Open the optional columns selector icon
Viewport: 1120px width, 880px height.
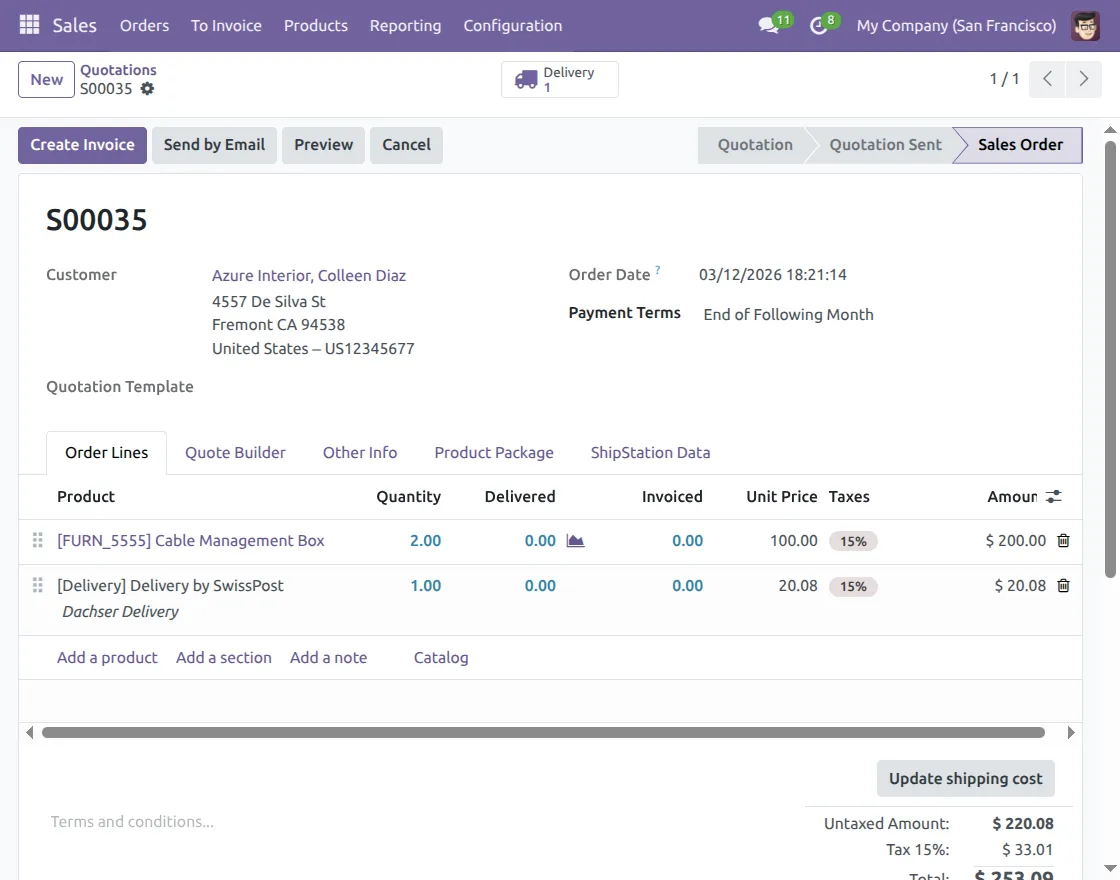[1053, 496]
